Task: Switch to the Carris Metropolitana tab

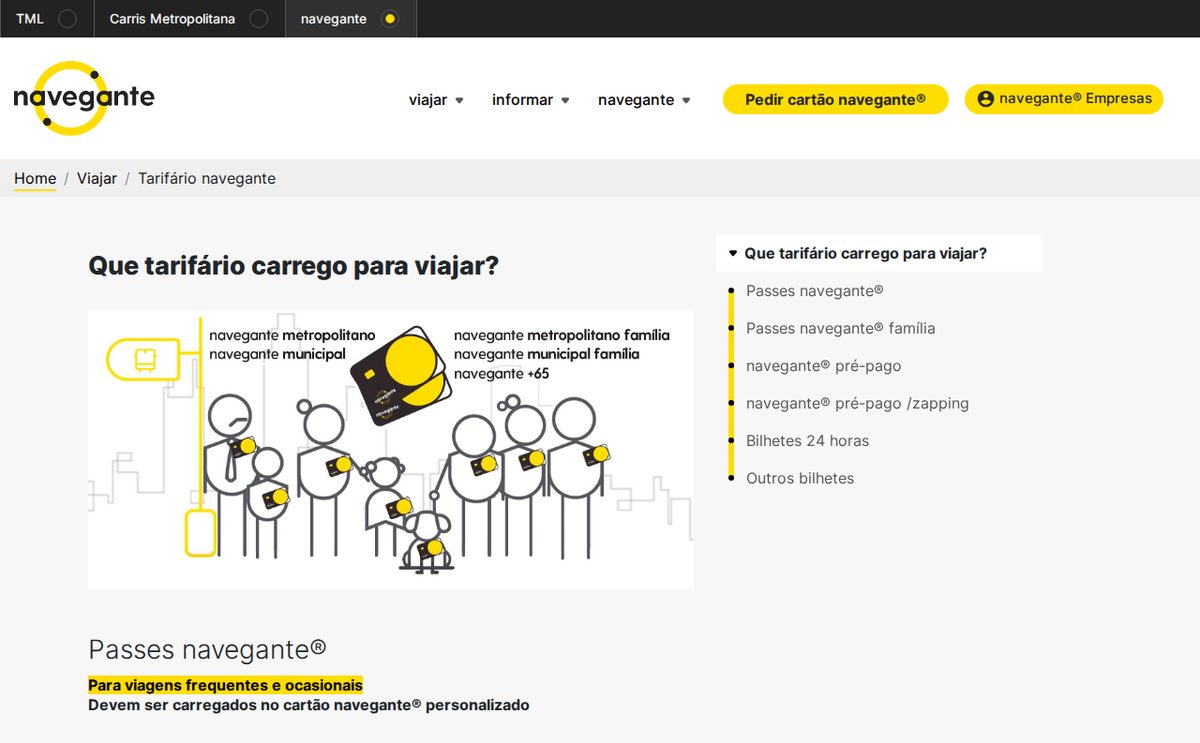Action: coord(190,19)
